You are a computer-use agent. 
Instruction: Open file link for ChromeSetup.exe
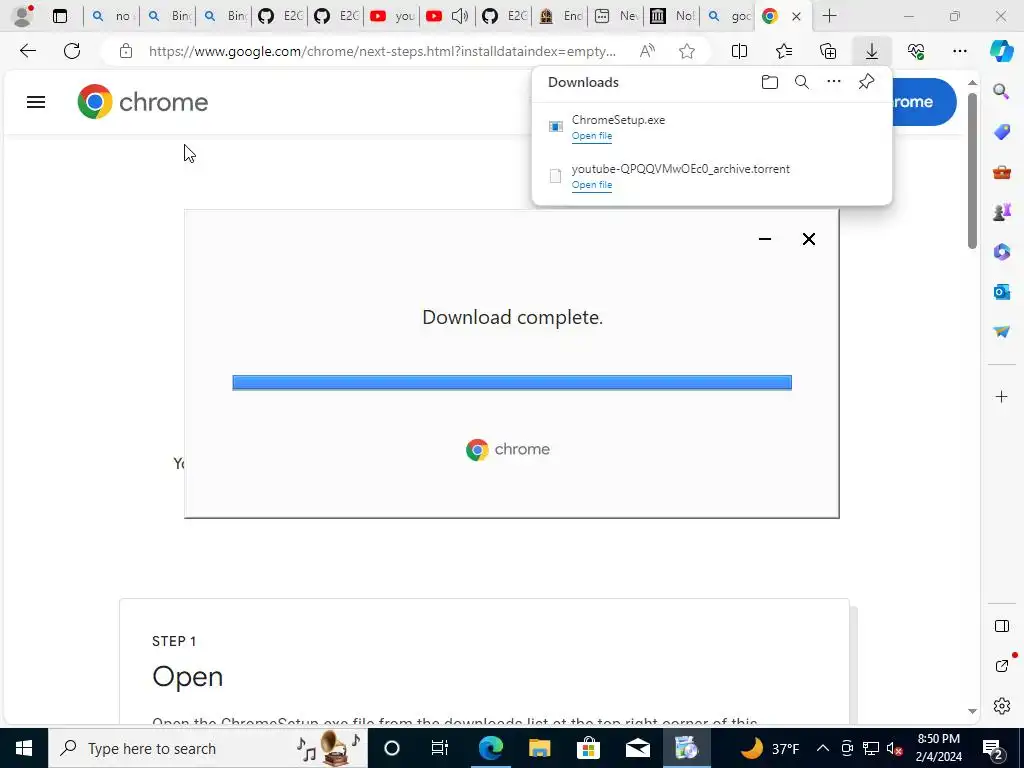[x=592, y=136]
